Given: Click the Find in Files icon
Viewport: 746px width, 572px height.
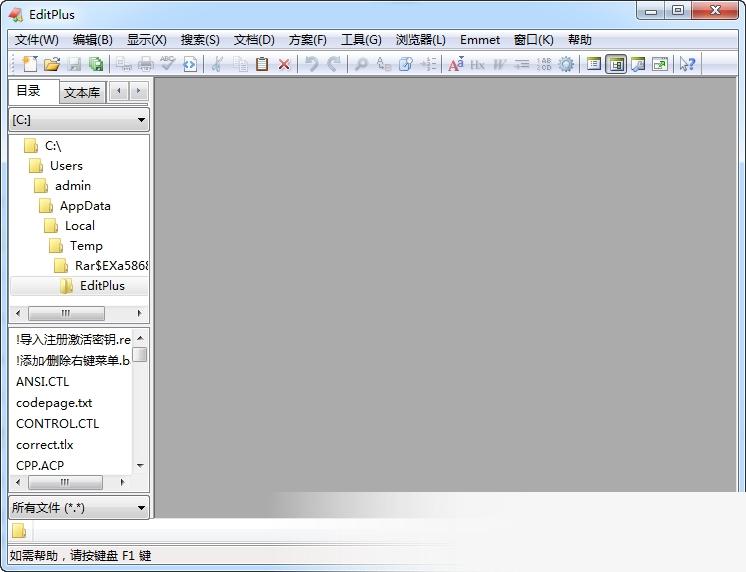Looking at the screenshot, I should (405, 64).
